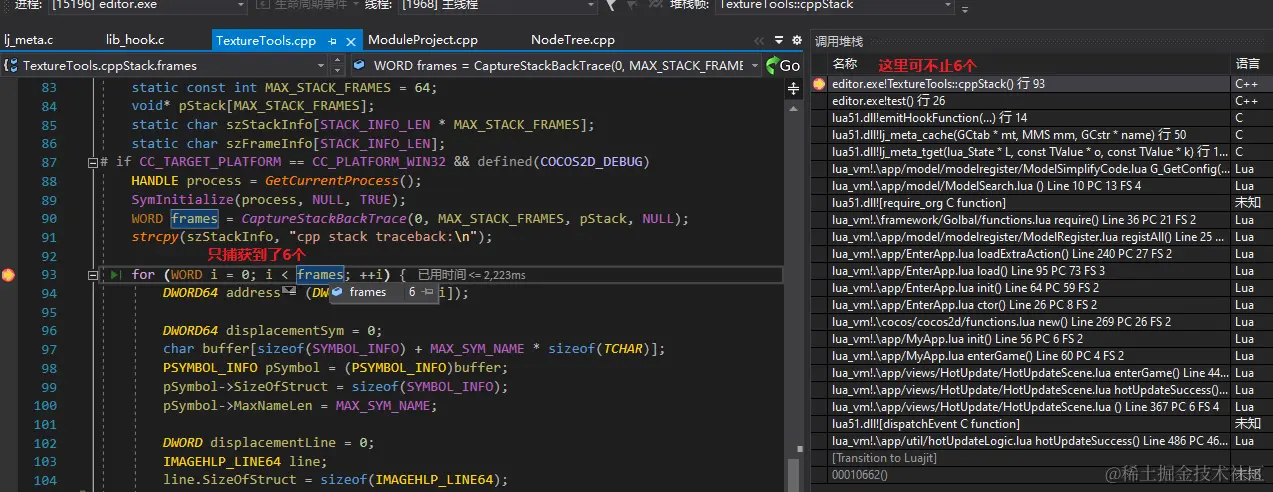Image resolution: width=1273 pixels, height=492 pixels.
Task: Select frame lua51.dll!lj_meta_tget
Action: click(1041, 152)
